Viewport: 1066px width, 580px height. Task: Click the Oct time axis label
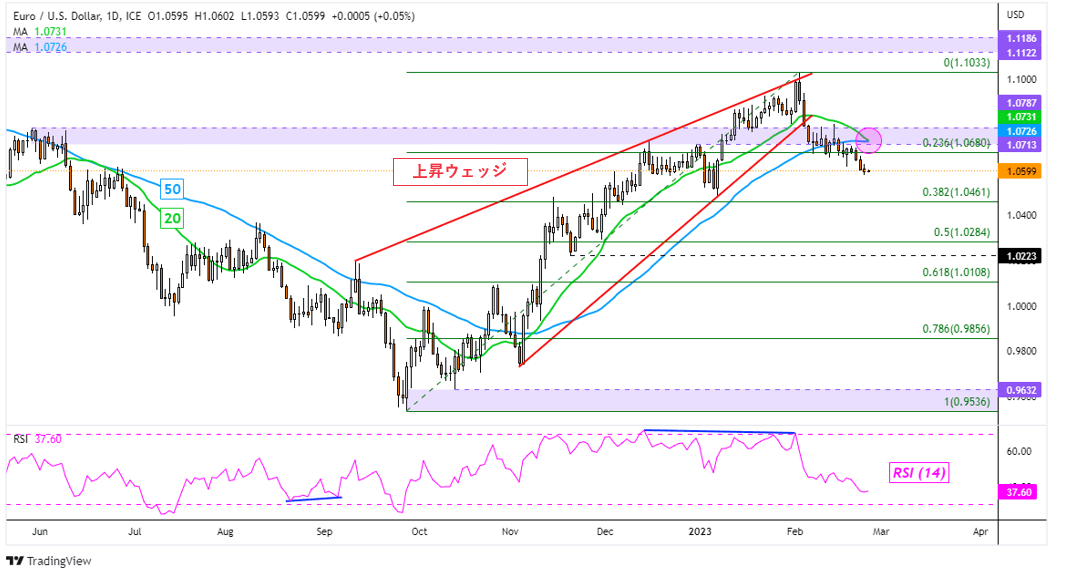coord(419,532)
